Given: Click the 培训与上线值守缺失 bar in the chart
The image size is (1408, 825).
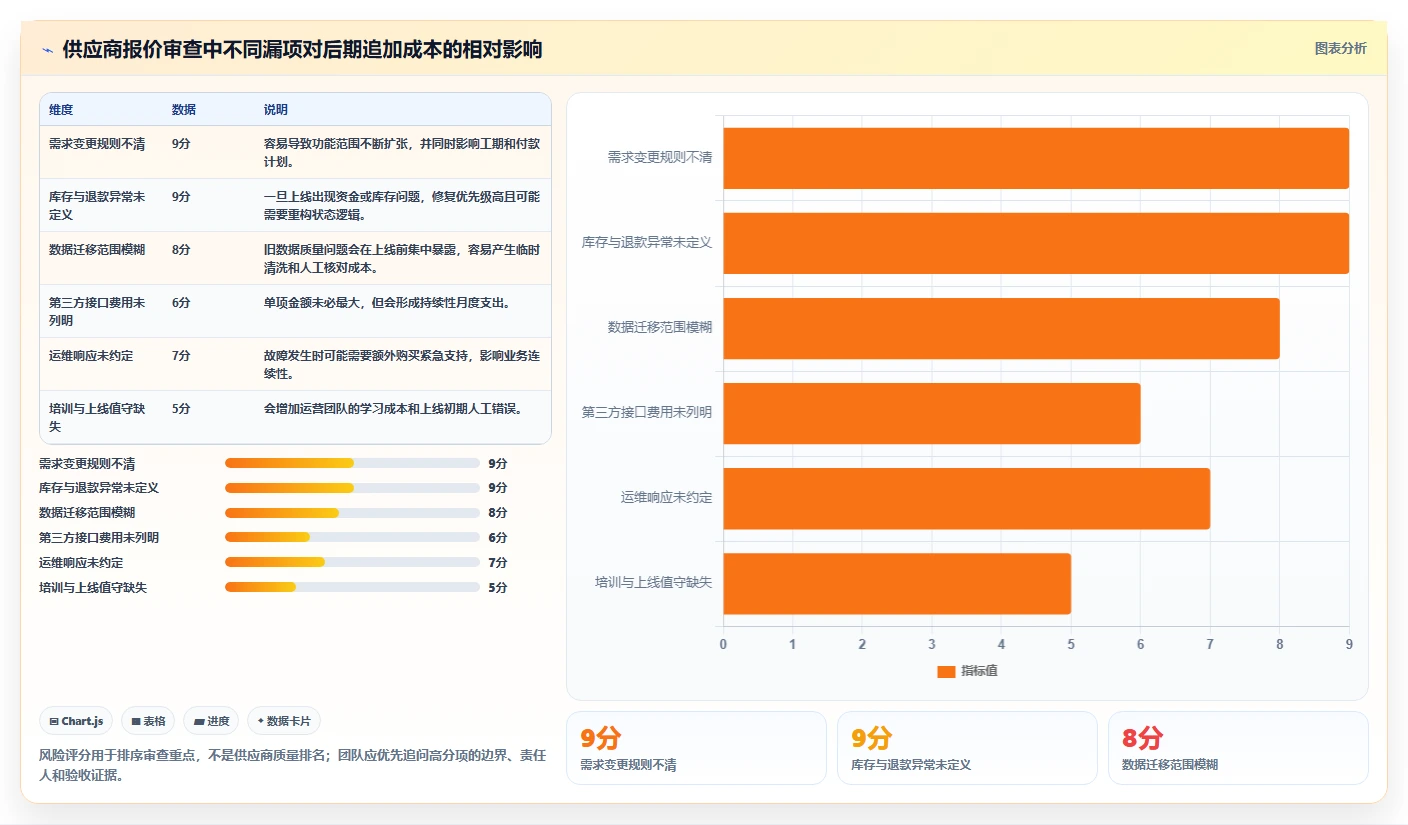Looking at the screenshot, I should [897, 583].
